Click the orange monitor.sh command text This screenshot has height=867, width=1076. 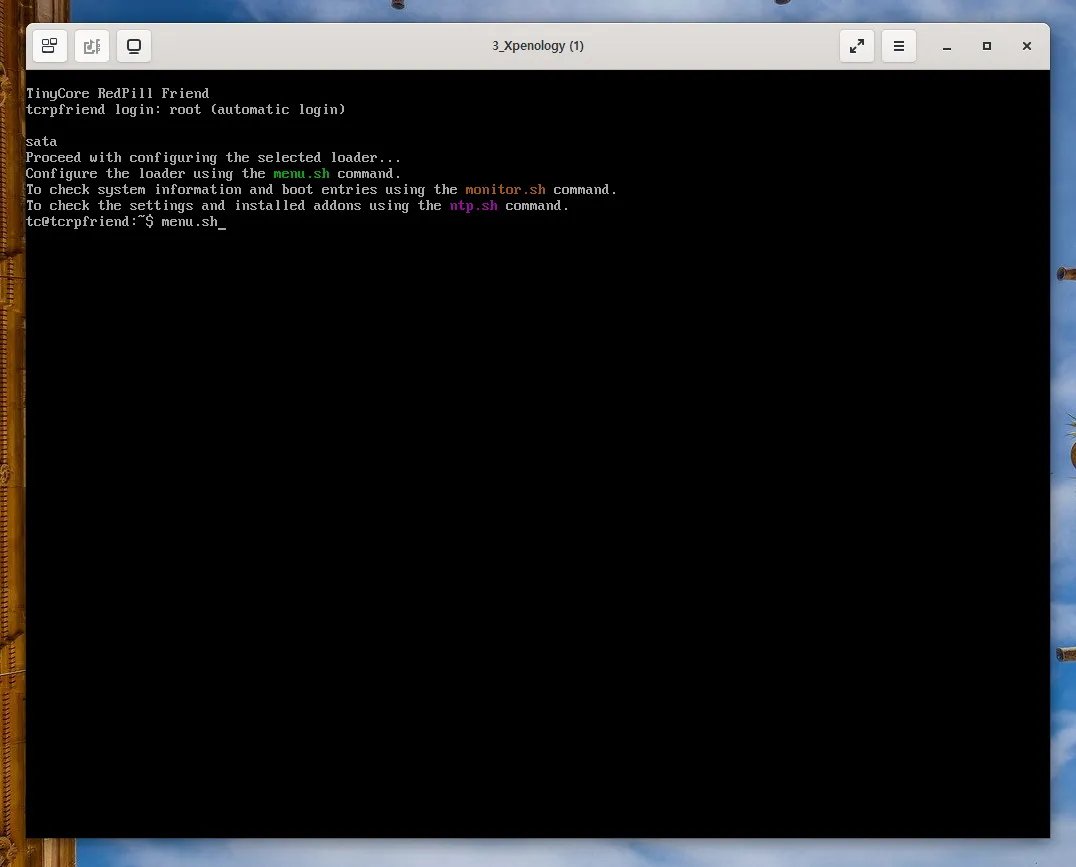pos(505,189)
